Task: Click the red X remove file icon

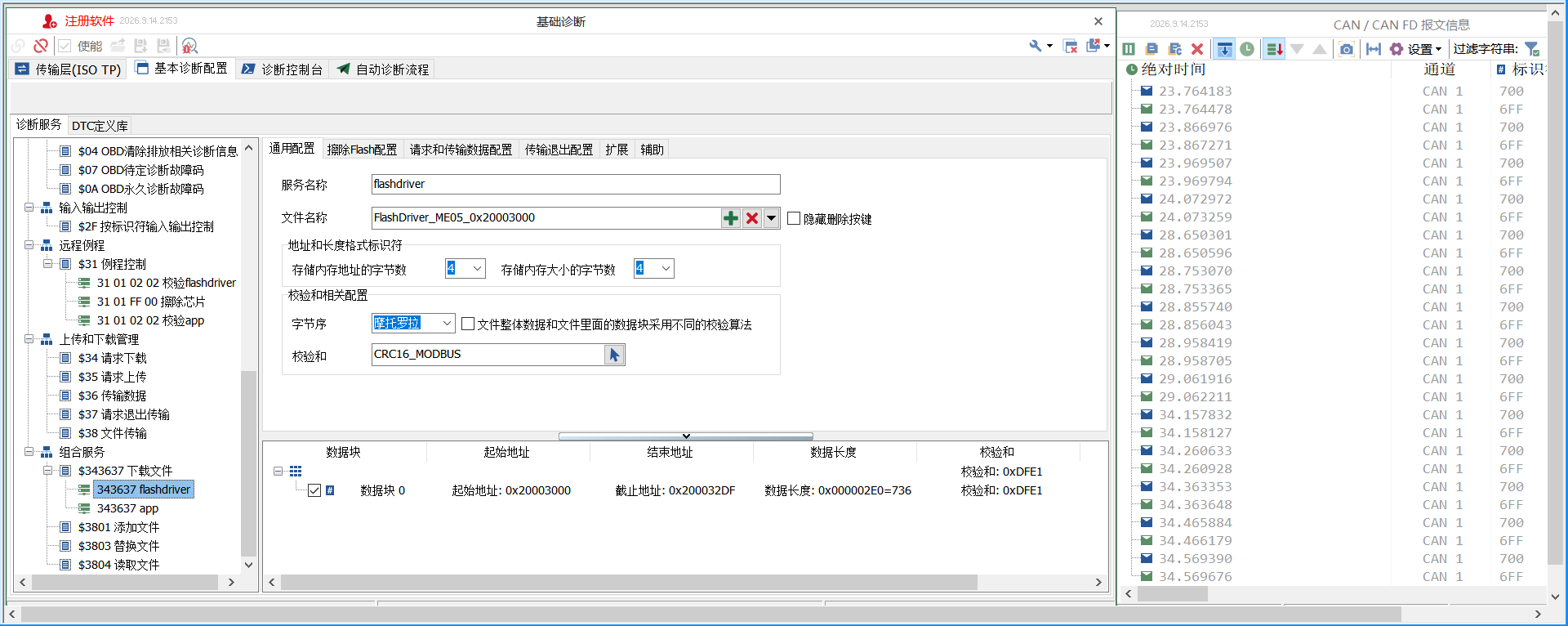Action: (752, 218)
